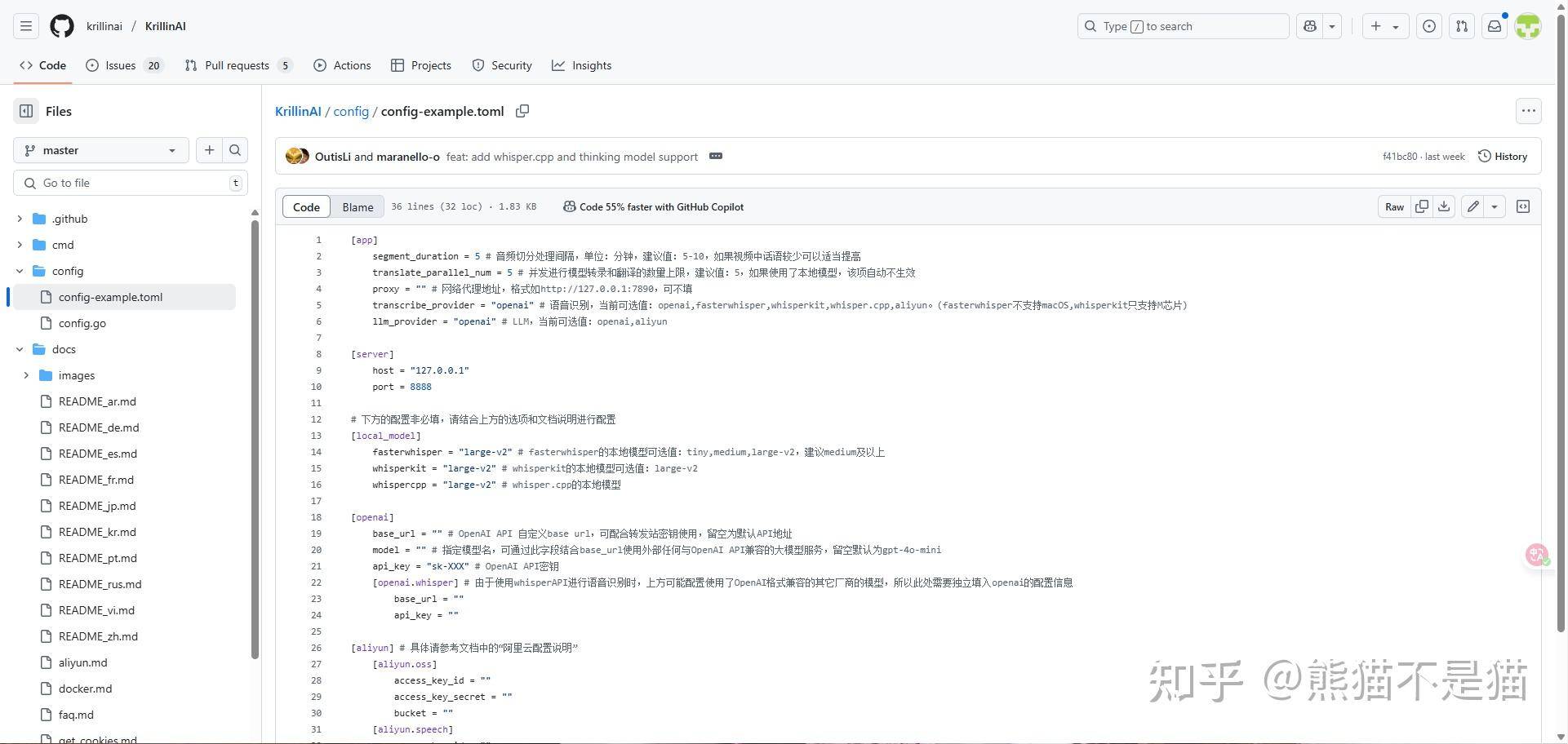
Task: Open the master branch selector
Action: pyautogui.click(x=101, y=150)
